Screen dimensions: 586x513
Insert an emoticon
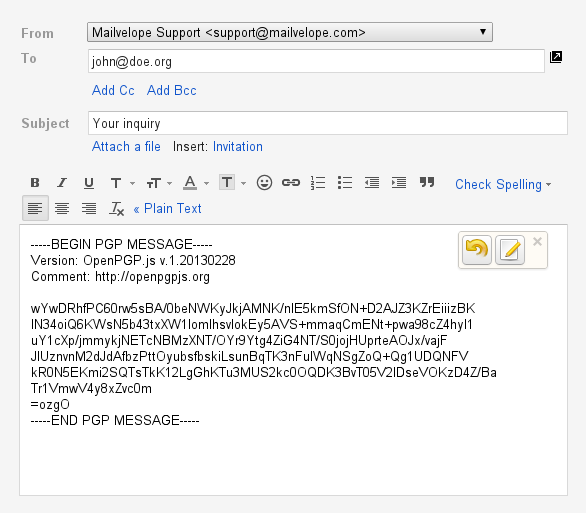(264, 183)
